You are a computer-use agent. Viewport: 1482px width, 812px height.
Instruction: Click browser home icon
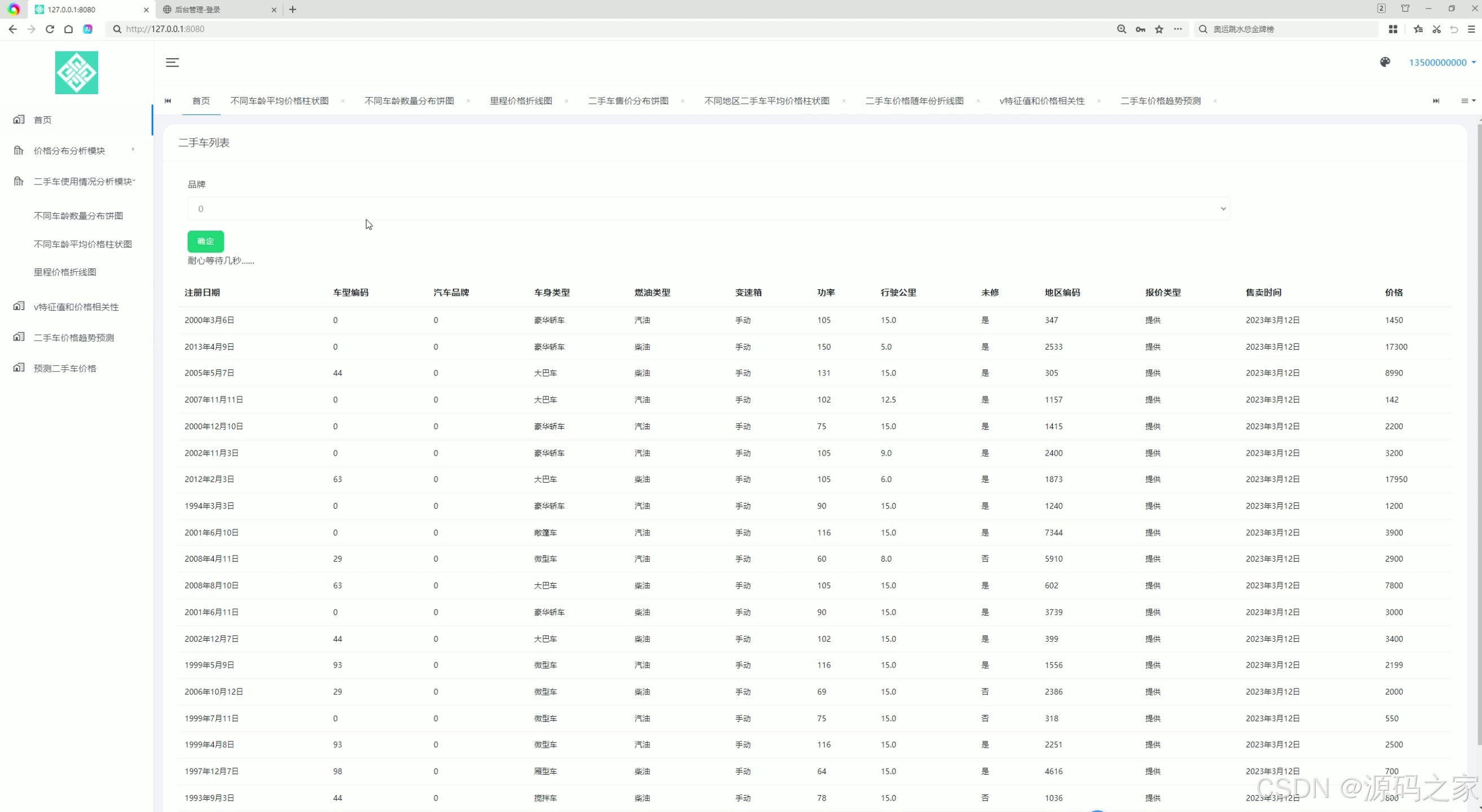[68, 29]
